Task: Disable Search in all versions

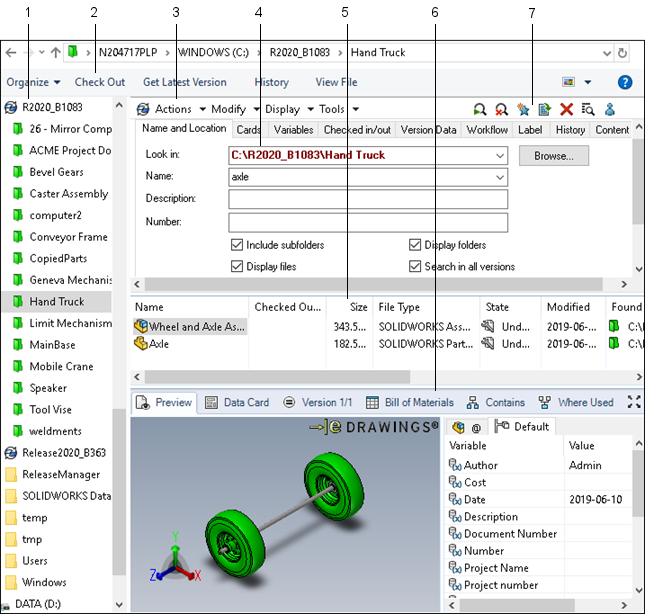Action: 416,267
